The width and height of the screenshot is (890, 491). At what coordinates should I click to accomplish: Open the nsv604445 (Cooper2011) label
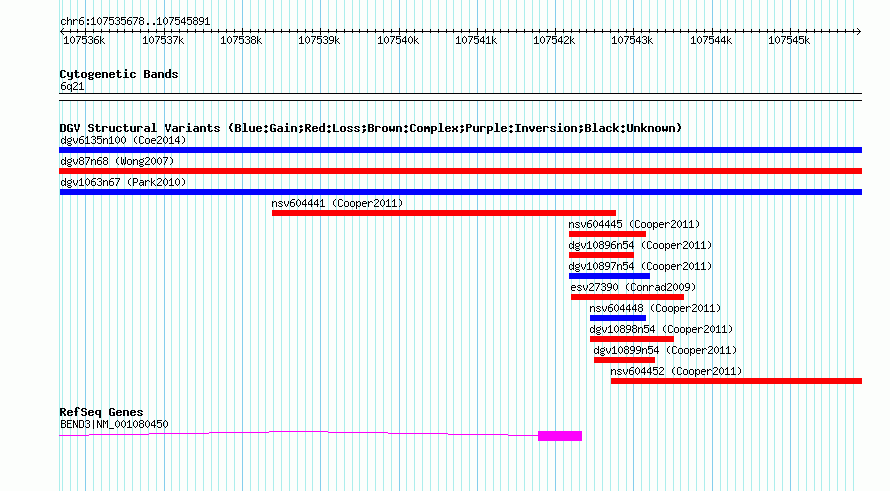pos(634,224)
